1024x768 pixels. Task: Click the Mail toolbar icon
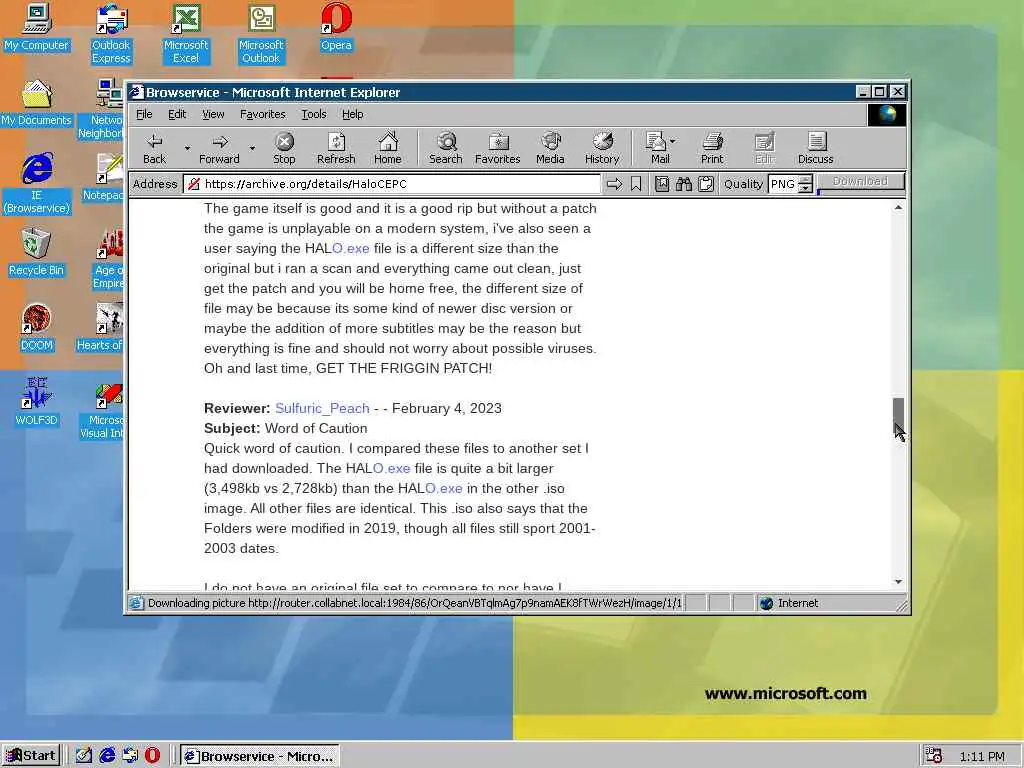click(657, 148)
